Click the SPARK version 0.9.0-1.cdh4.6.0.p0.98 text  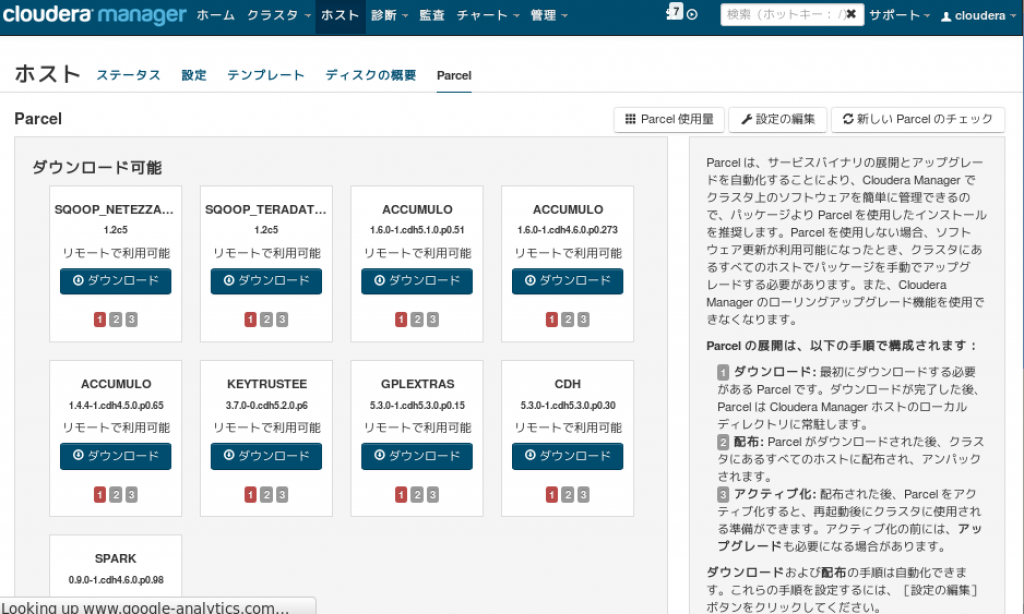point(116,580)
